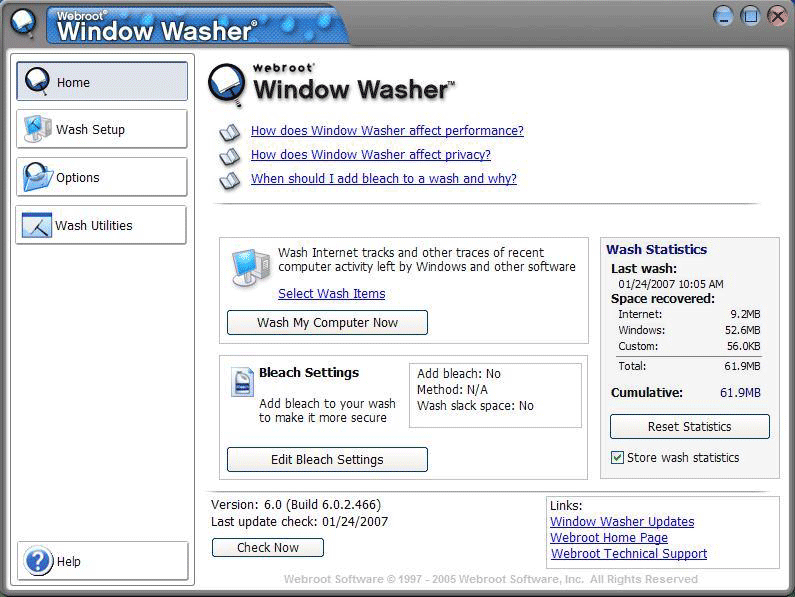
Task: Click the Cumulative '61.9MB' value
Action: coord(740,393)
